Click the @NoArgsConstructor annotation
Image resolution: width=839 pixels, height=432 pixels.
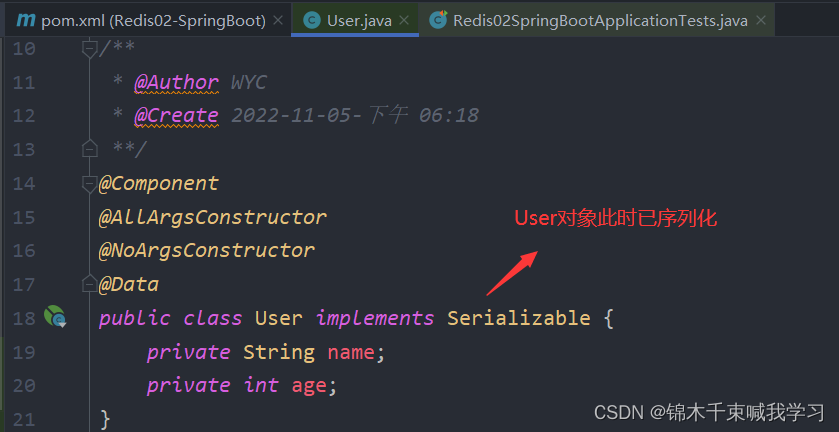point(206,250)
